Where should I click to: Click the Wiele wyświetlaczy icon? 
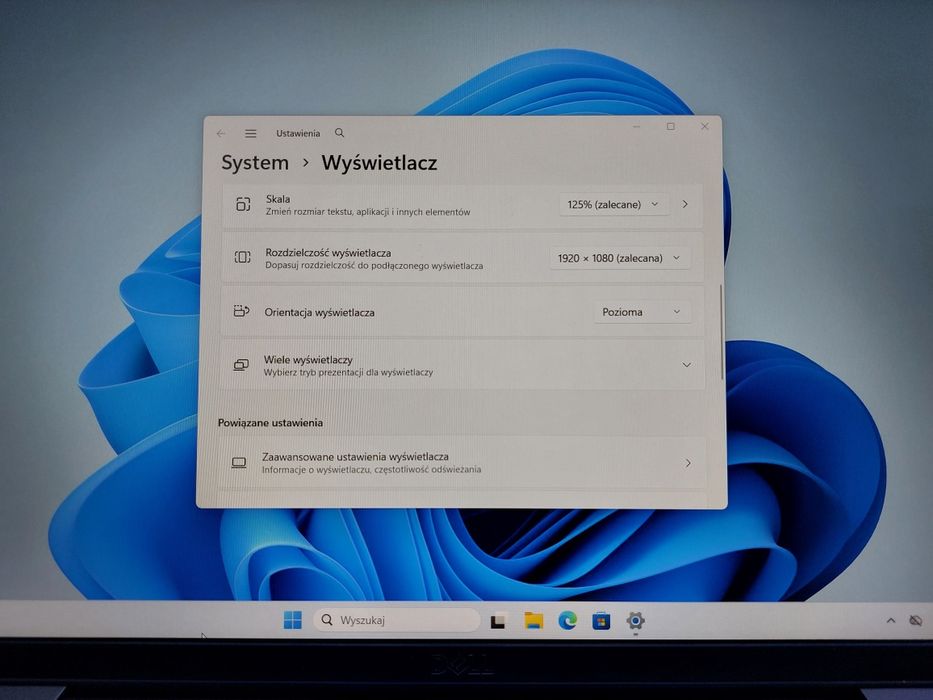point(240,365)
